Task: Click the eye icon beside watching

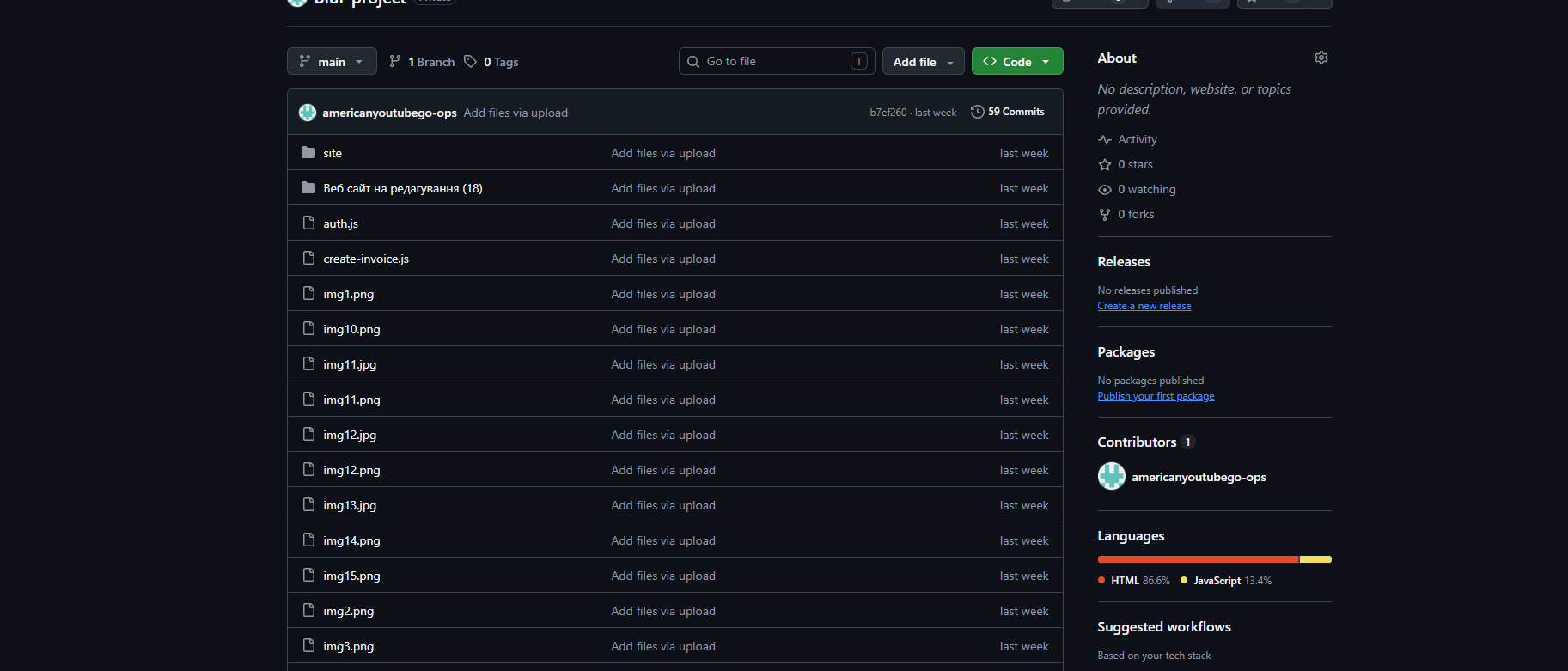Action: click(x=1105, y=189)
